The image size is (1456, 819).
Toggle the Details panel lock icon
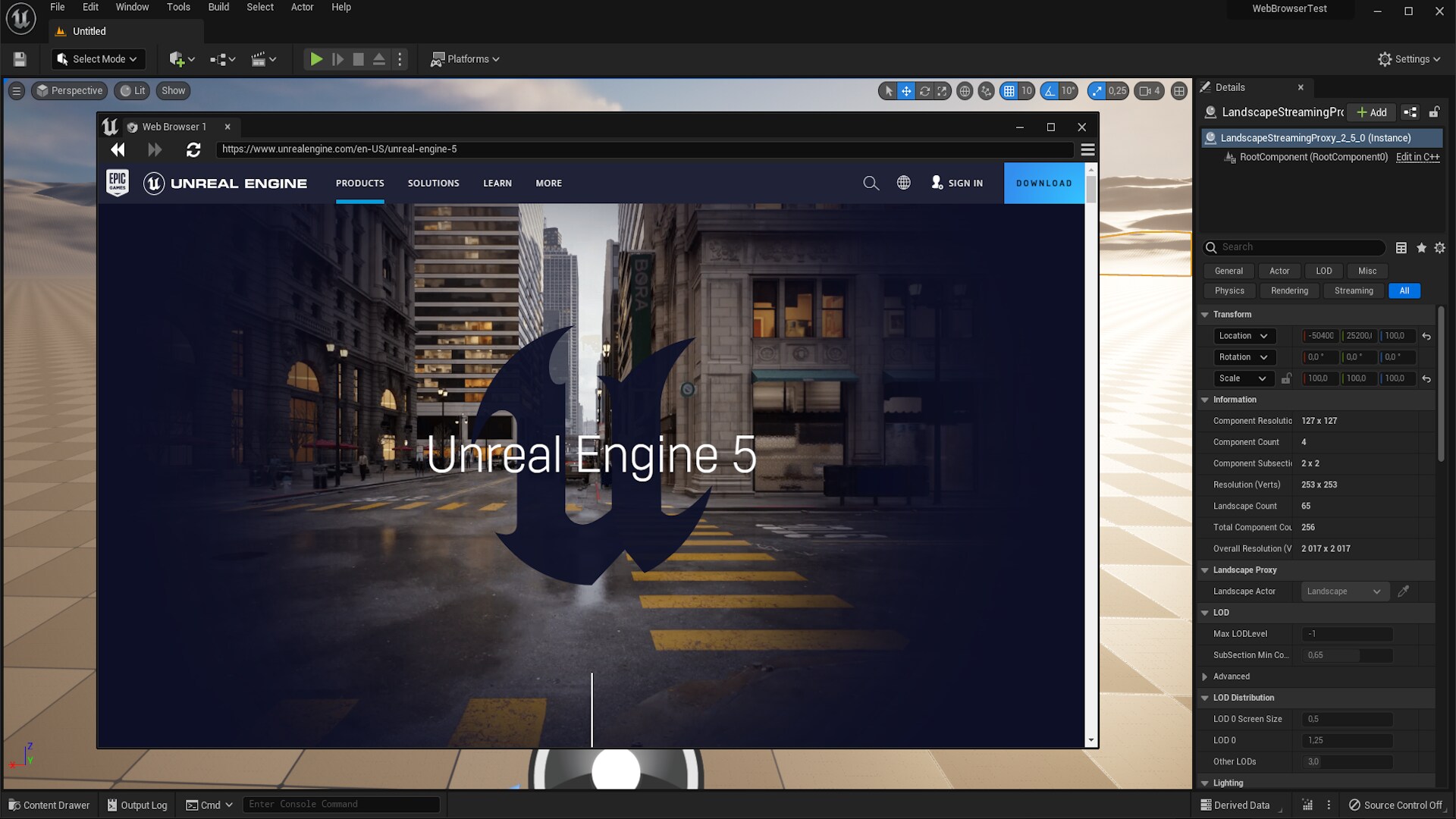[1434, 112]
